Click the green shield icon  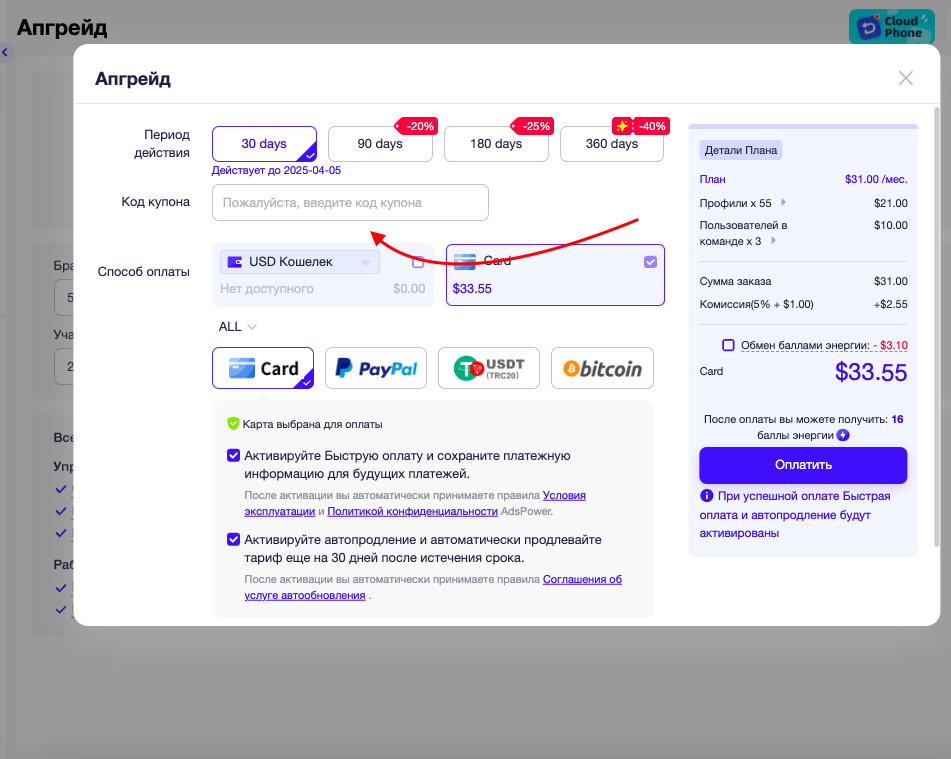[x=234, y=423]
